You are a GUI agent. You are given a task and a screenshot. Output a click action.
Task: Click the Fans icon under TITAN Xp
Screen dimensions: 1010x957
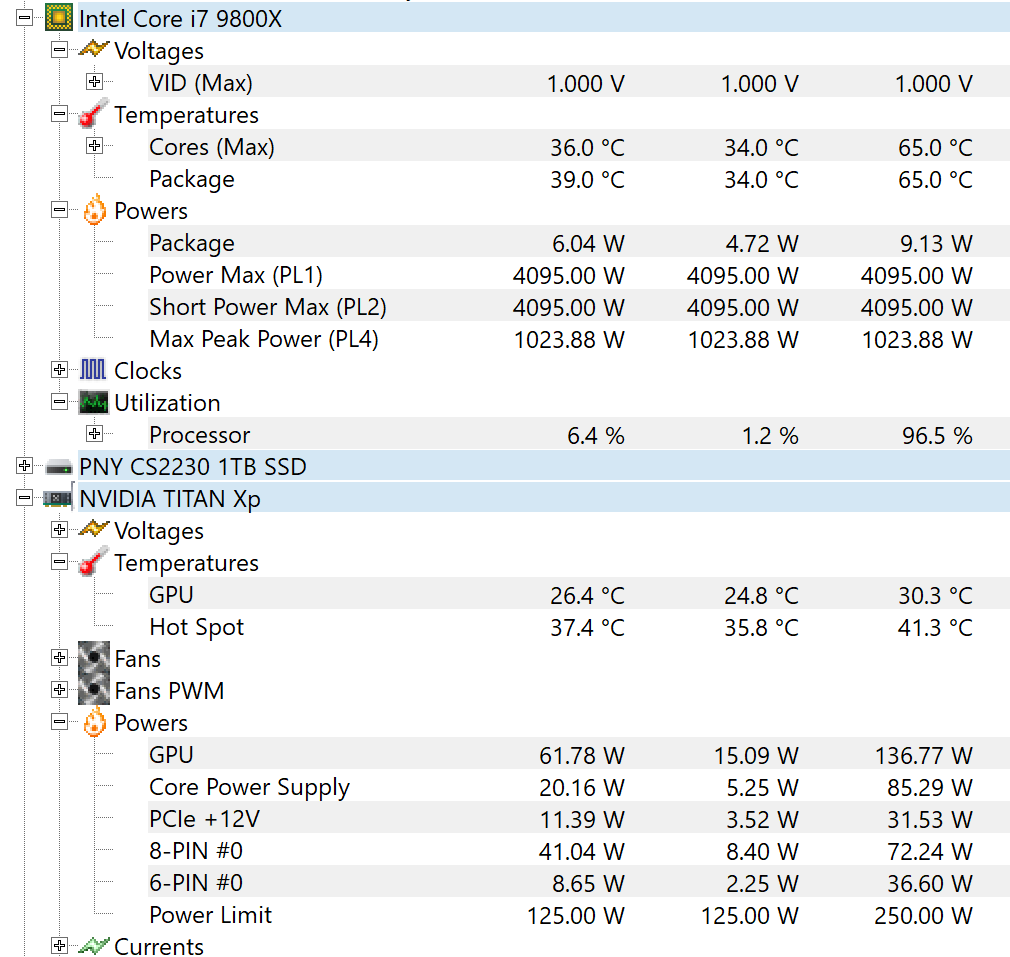click(94, 658)
